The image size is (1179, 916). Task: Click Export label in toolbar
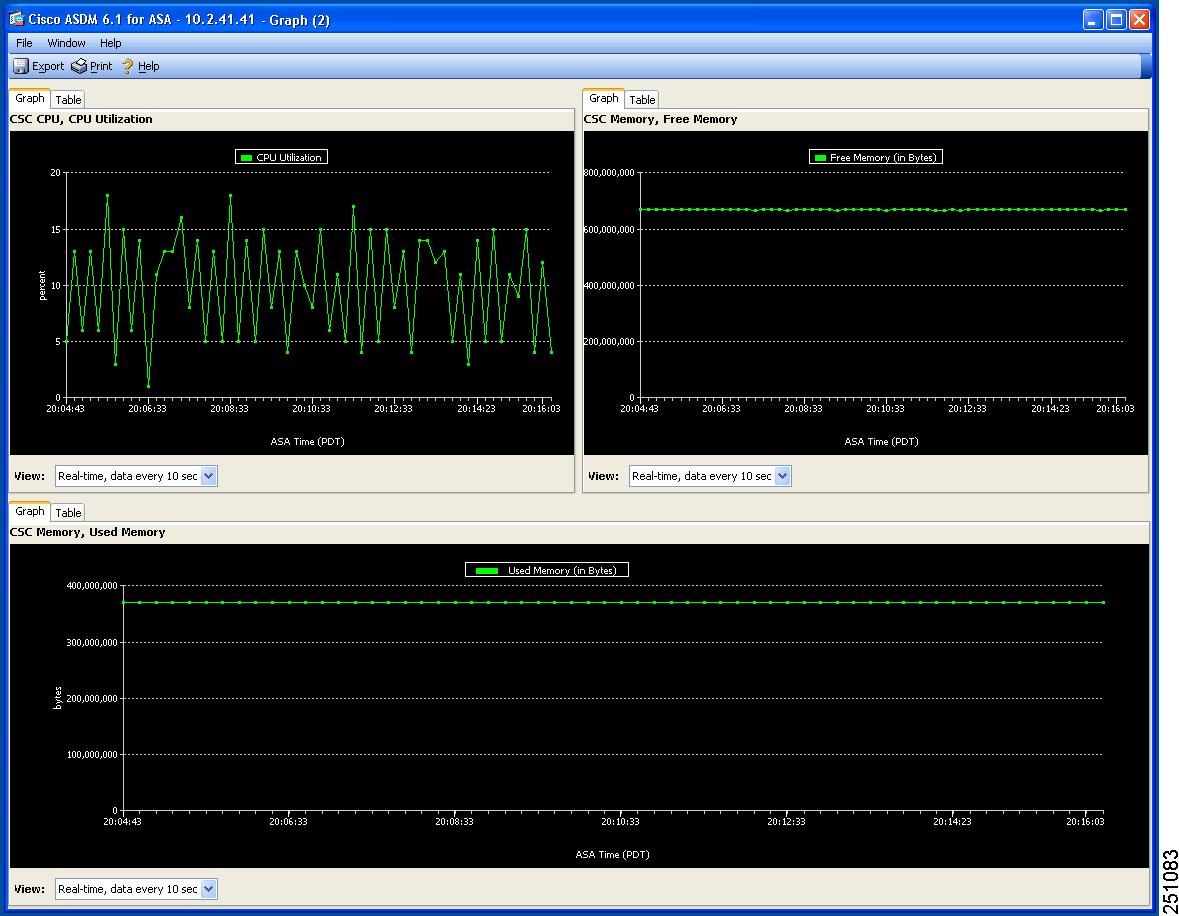click(48, 66)
